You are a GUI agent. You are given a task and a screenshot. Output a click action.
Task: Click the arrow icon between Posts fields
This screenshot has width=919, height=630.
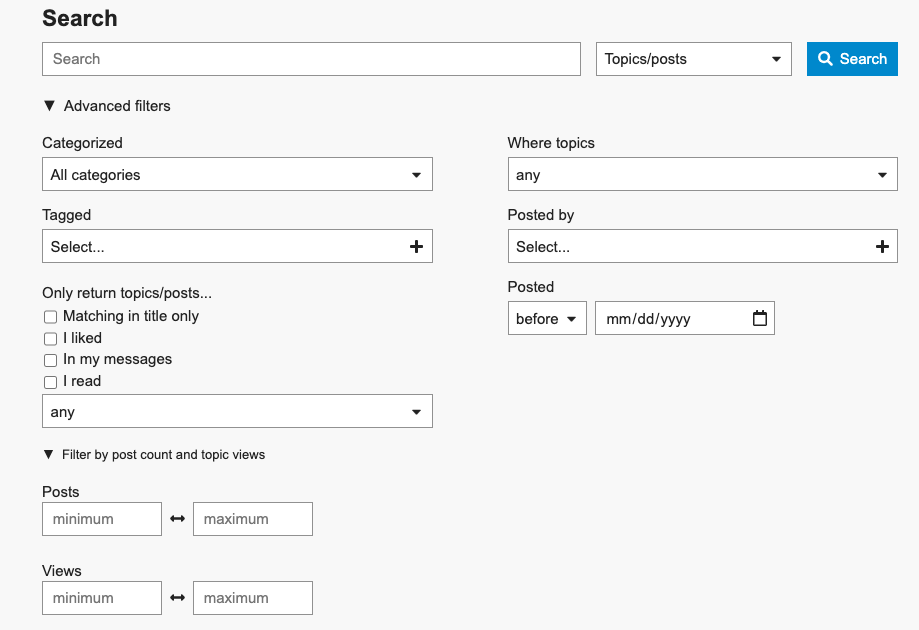coord(178,519)
